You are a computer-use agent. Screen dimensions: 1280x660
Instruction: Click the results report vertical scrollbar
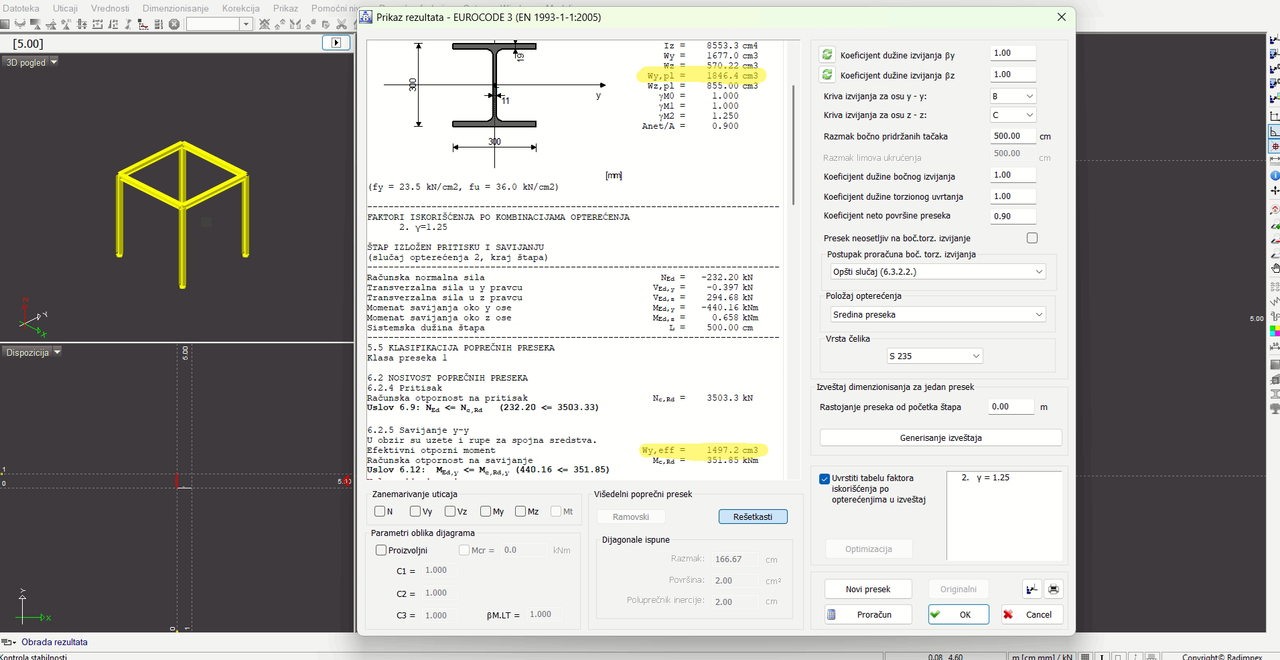(x=795, y=145)
